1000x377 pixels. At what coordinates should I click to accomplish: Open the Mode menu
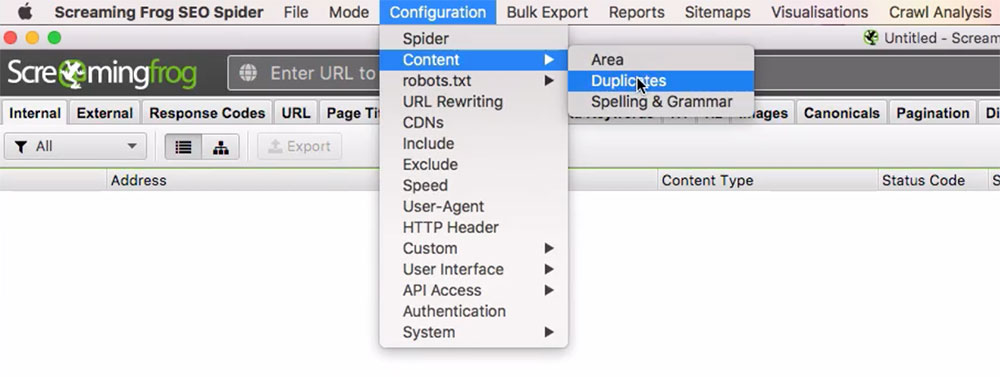coord(349,12)
